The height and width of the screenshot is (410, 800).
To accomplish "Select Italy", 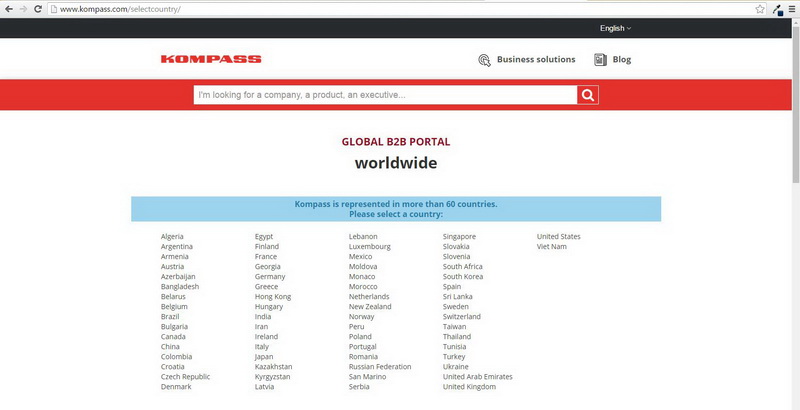I will (x=262, y=347).
